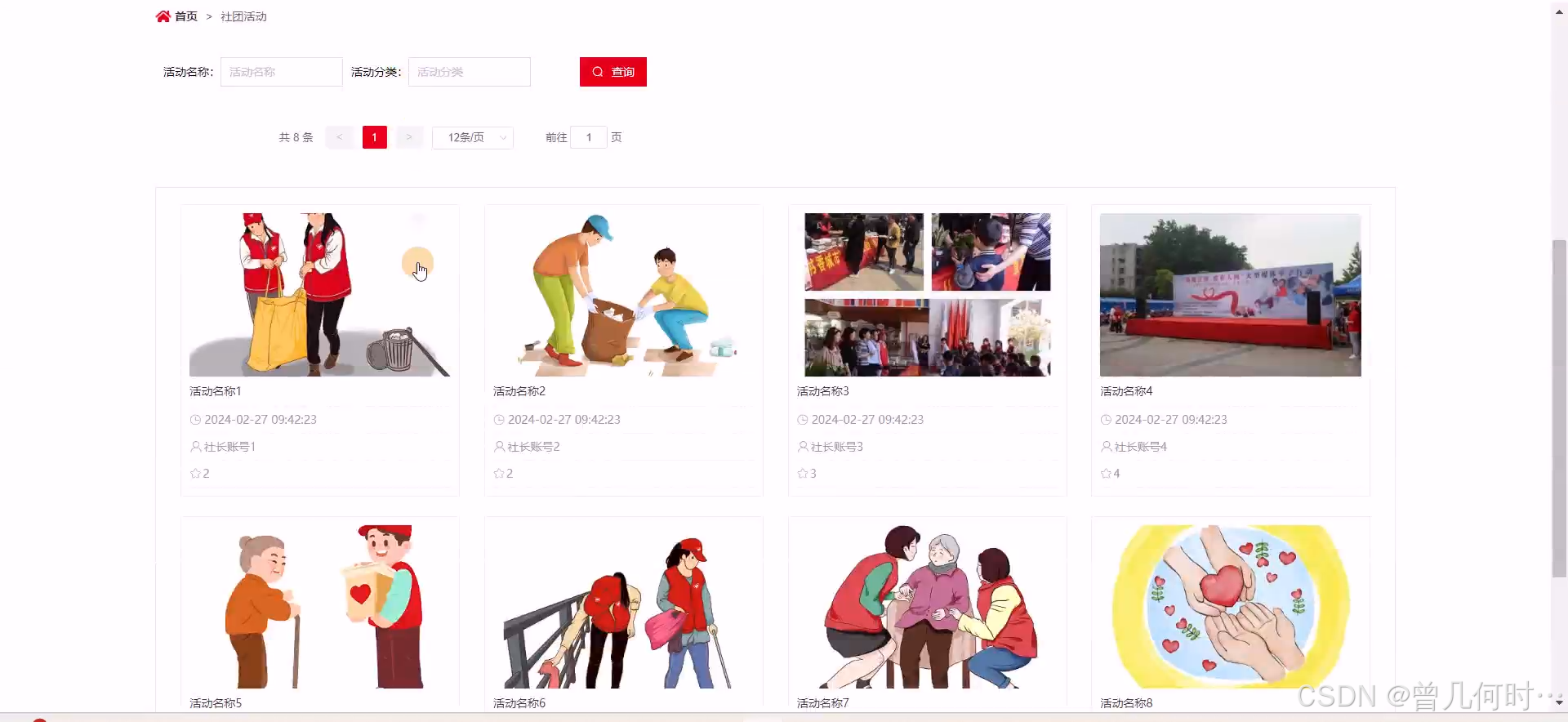Open the 活动名称3 photo collage thumbnail
Screen dimensions: 1568x722
pyautogui.click(x=928, y=295)
